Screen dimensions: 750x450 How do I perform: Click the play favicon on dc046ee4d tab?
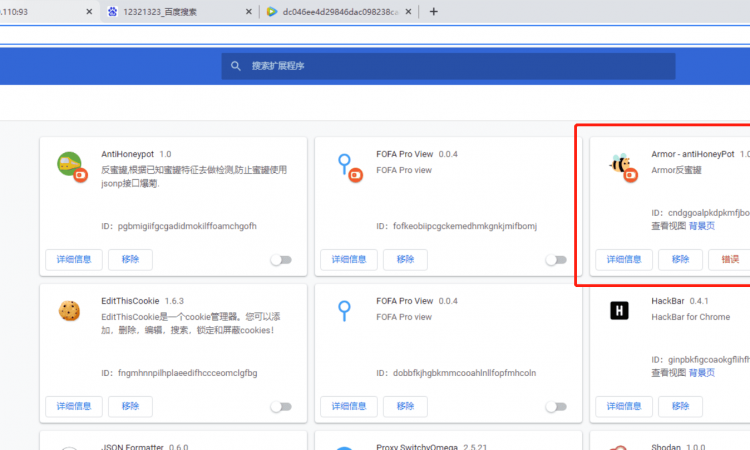click(272, 11)
